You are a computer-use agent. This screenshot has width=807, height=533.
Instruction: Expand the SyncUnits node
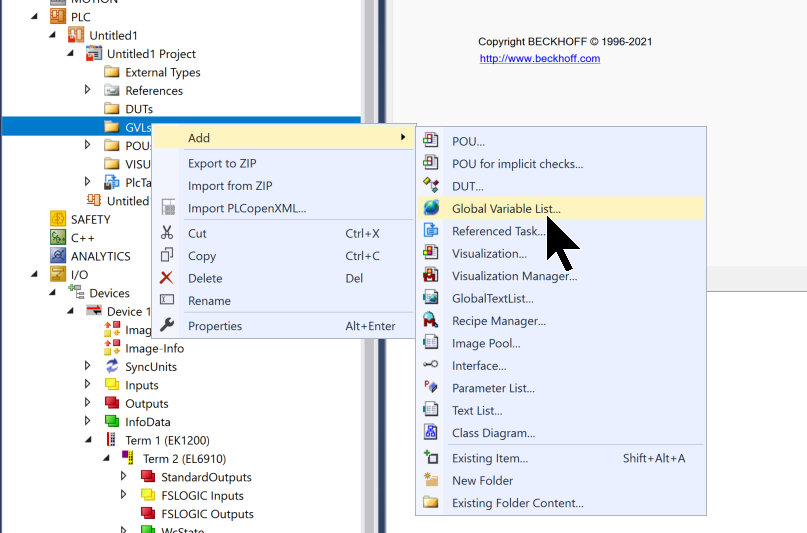(x=87, y=366)
